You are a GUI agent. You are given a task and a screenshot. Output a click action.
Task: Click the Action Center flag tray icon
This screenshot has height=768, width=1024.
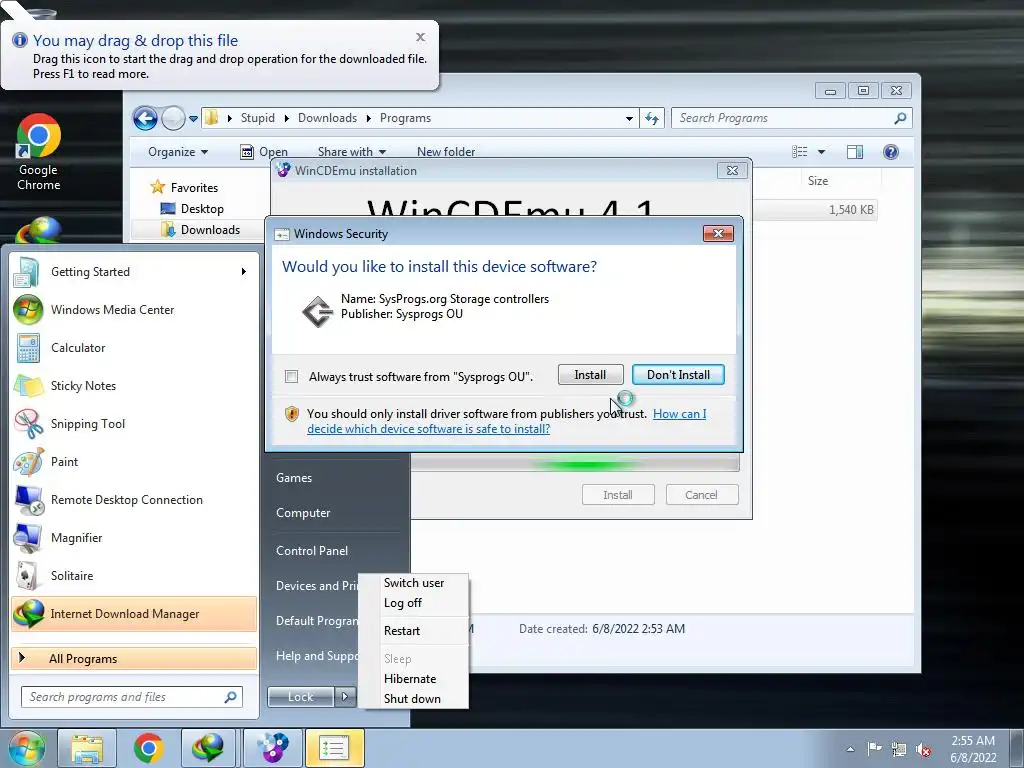[x=874, y=748]
